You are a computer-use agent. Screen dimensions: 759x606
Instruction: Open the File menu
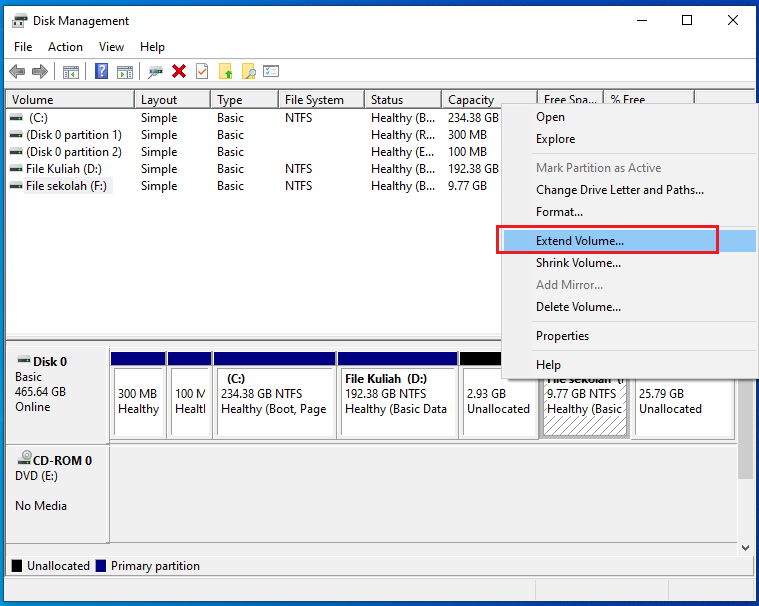pyautogui.click(x=23, y=47)
